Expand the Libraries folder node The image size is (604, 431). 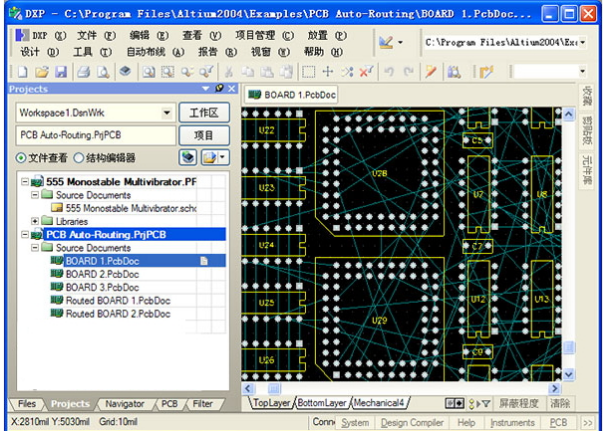(35, 221)
